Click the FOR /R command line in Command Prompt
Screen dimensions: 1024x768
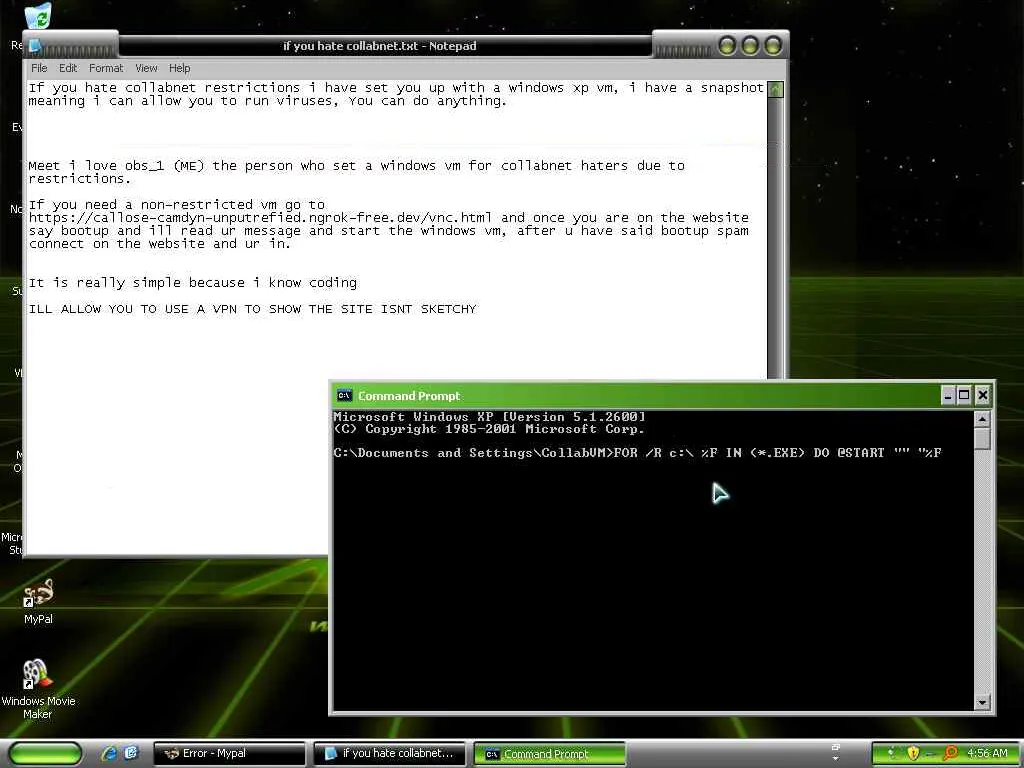coord(637,453)
